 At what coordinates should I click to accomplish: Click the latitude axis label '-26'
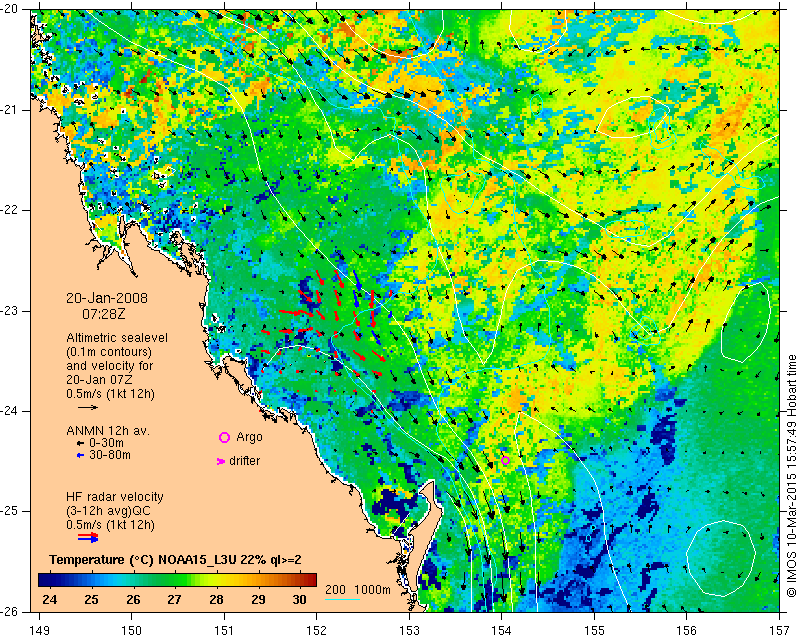click(x=10, y=611)
